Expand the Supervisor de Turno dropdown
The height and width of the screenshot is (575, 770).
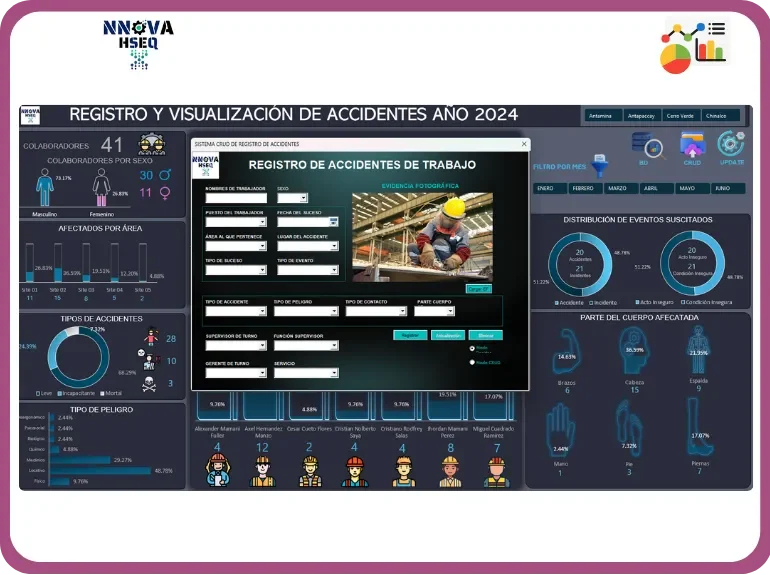pyautogui.click(x=263, y=346)
